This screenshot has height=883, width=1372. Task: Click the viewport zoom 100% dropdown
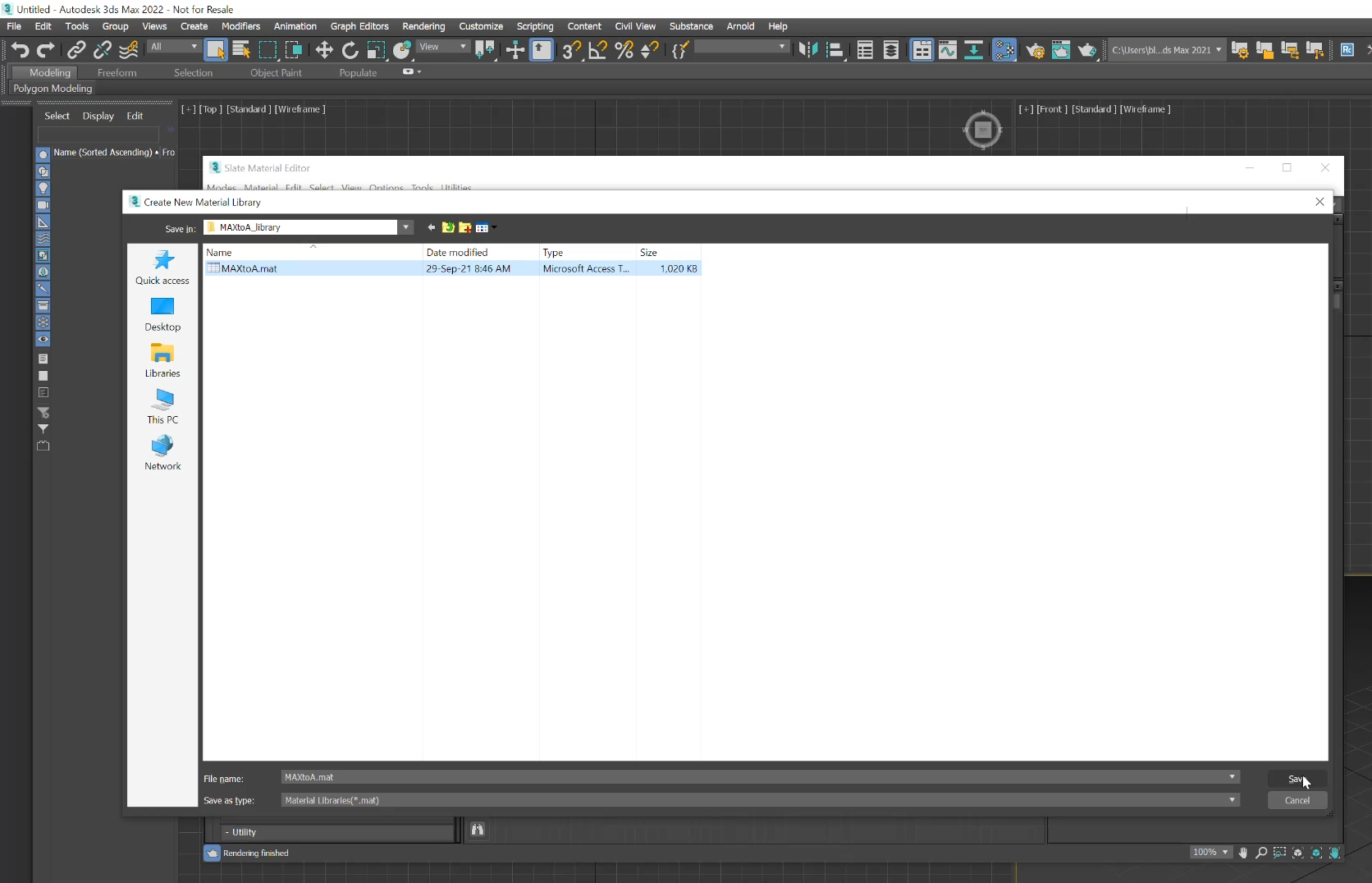(1210, 853)
